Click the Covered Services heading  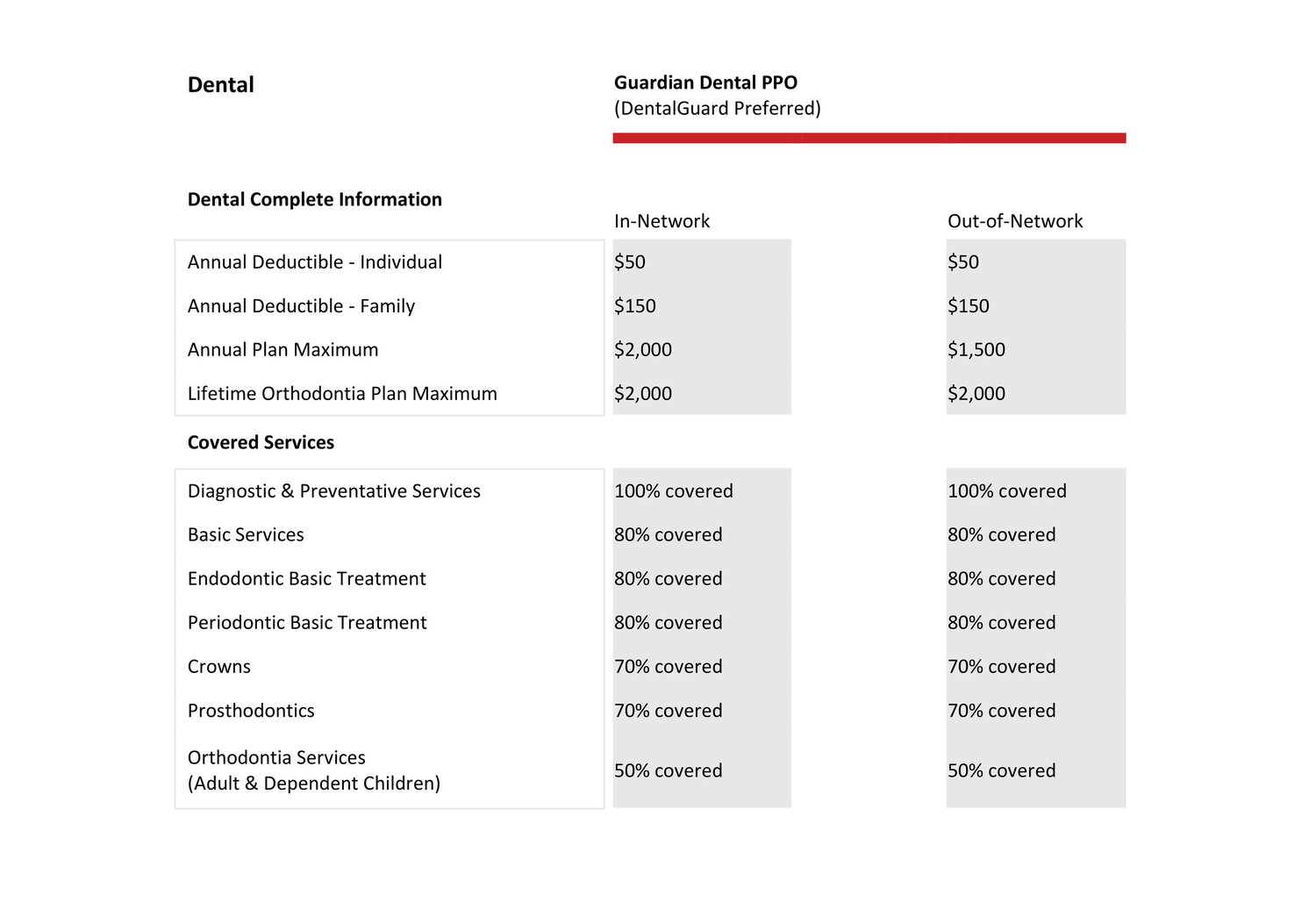tap(261, 442)
